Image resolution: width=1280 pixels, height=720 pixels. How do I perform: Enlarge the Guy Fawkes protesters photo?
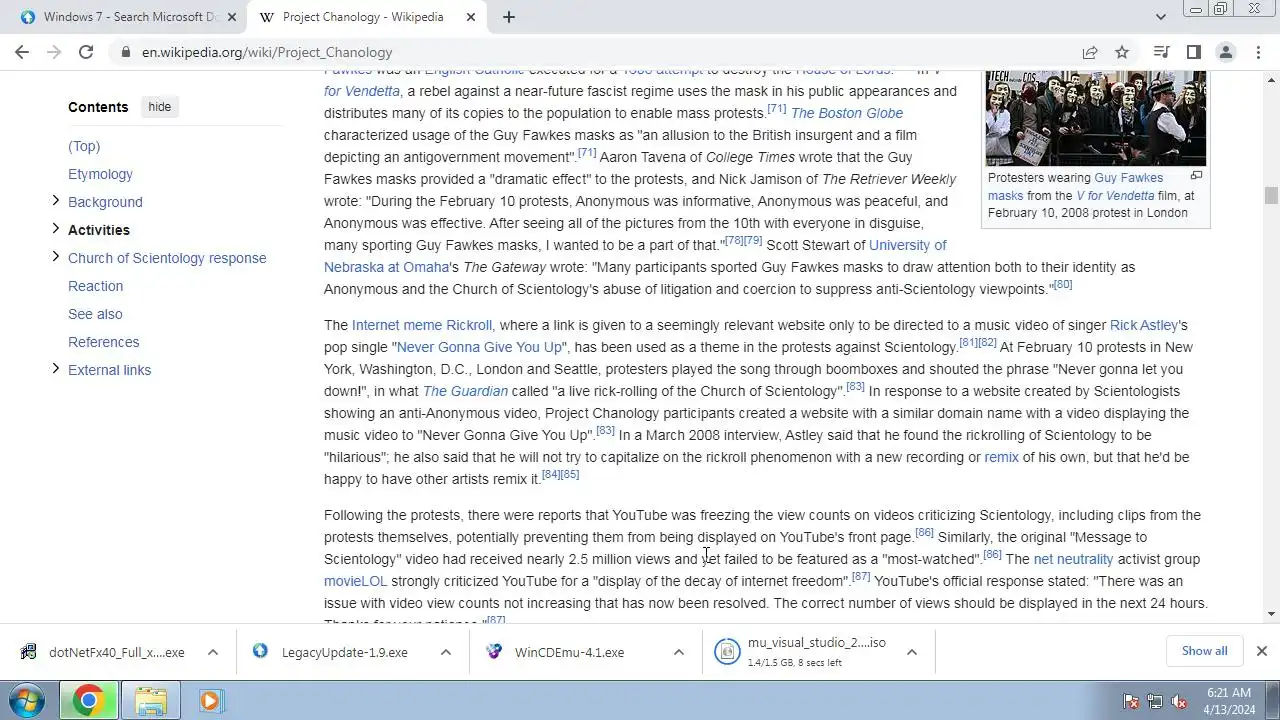coord(1095,118)
